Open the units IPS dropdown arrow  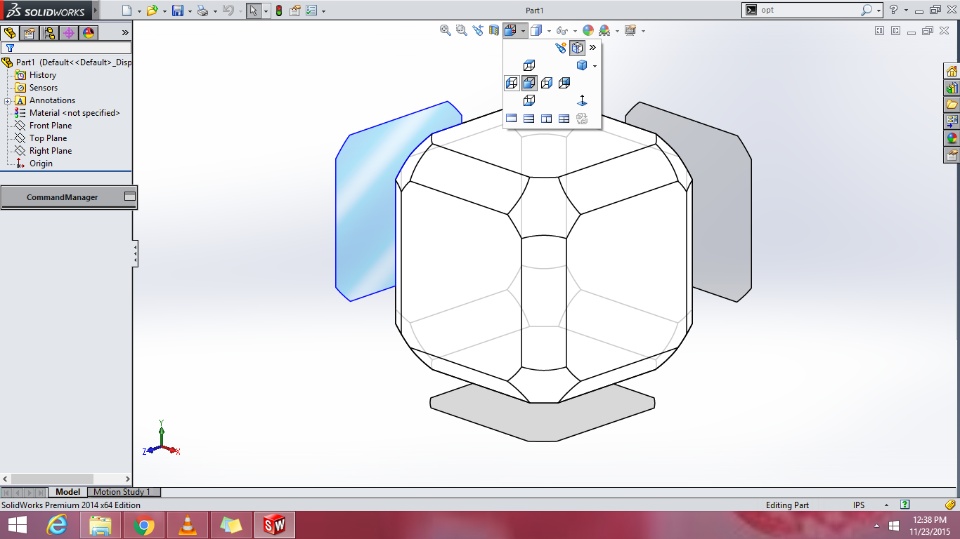coord(886,505)
